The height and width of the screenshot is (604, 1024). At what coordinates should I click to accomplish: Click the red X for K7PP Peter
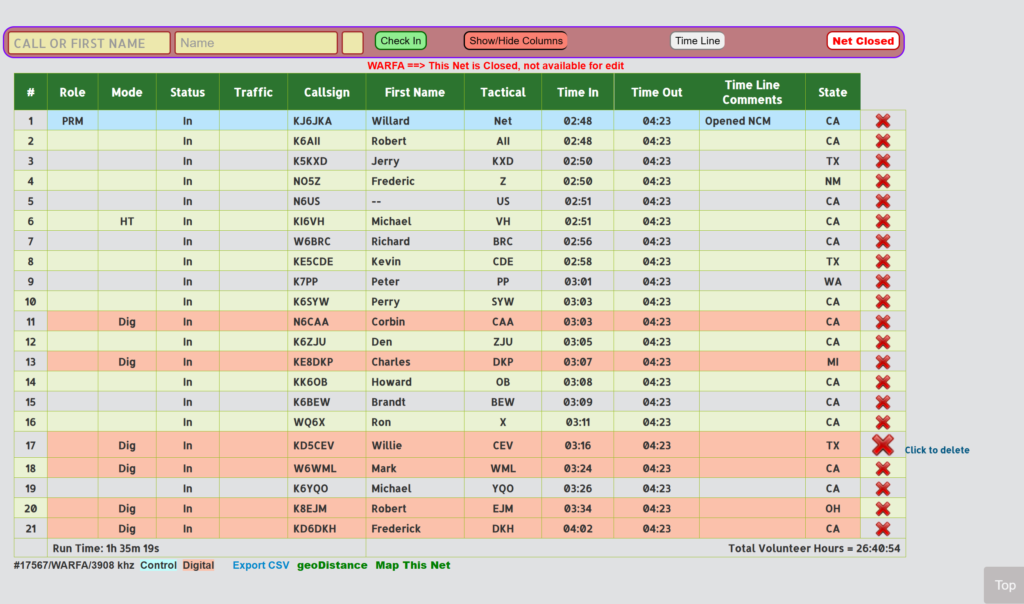pyautogui.click(x=882, y=281)
